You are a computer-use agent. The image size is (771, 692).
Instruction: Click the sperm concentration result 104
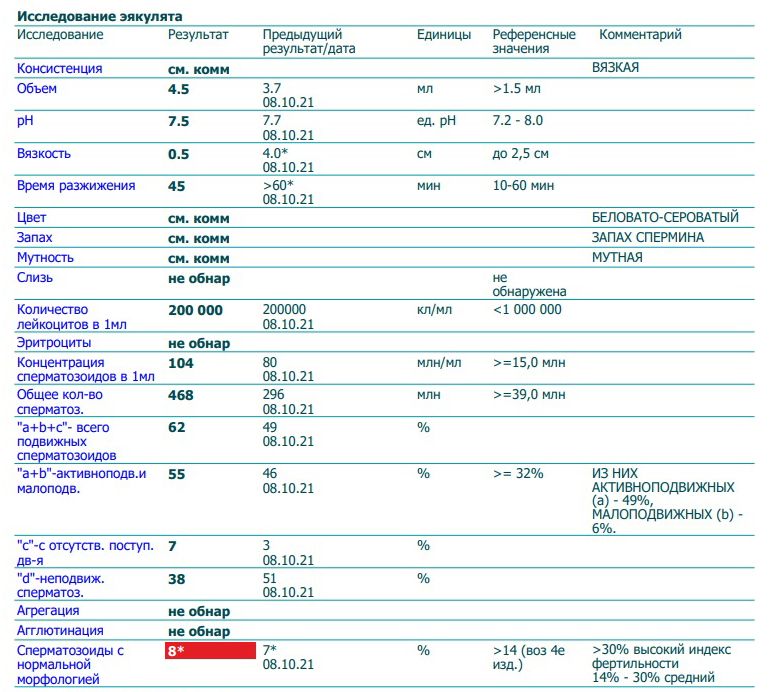coord(181,362)
